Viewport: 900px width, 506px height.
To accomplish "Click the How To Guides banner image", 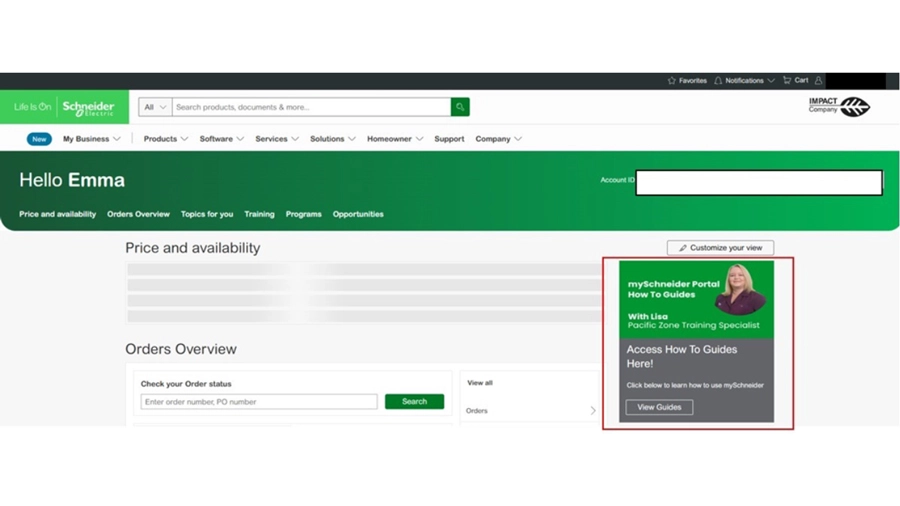I will coord(696,299).
